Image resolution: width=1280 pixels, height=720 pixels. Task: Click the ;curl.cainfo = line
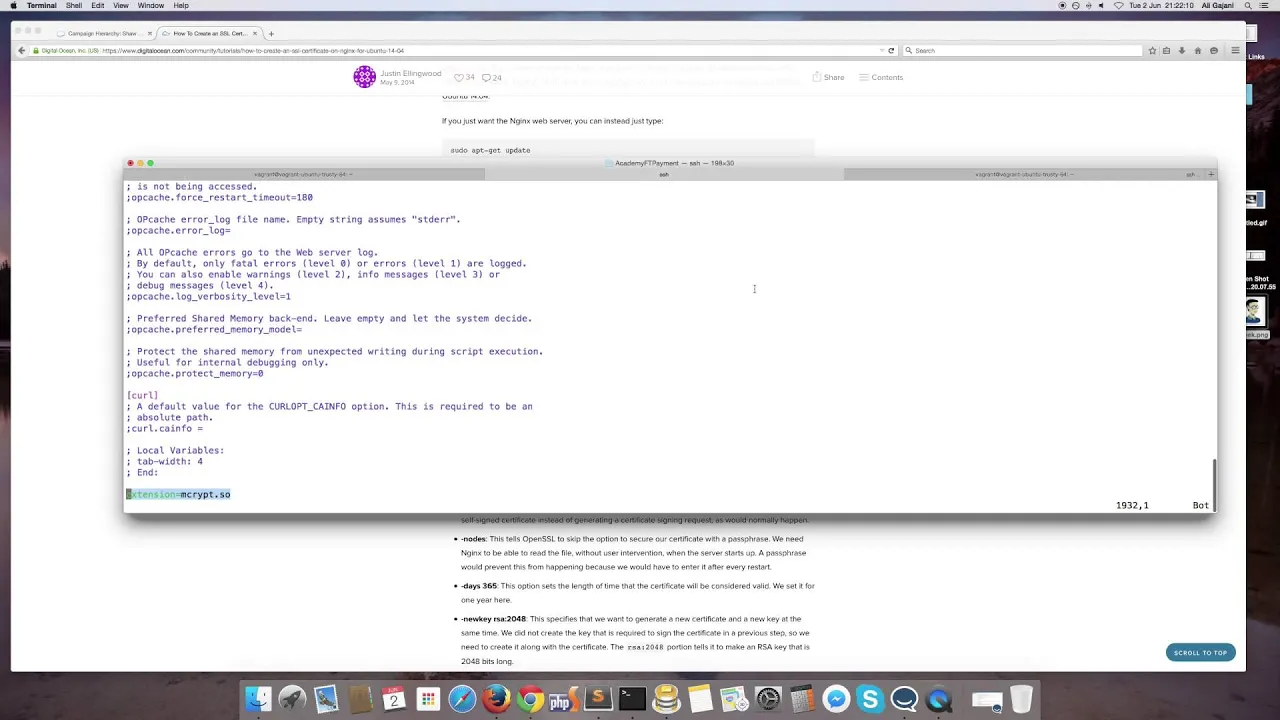pyautogui.click(x=164, y=428)
